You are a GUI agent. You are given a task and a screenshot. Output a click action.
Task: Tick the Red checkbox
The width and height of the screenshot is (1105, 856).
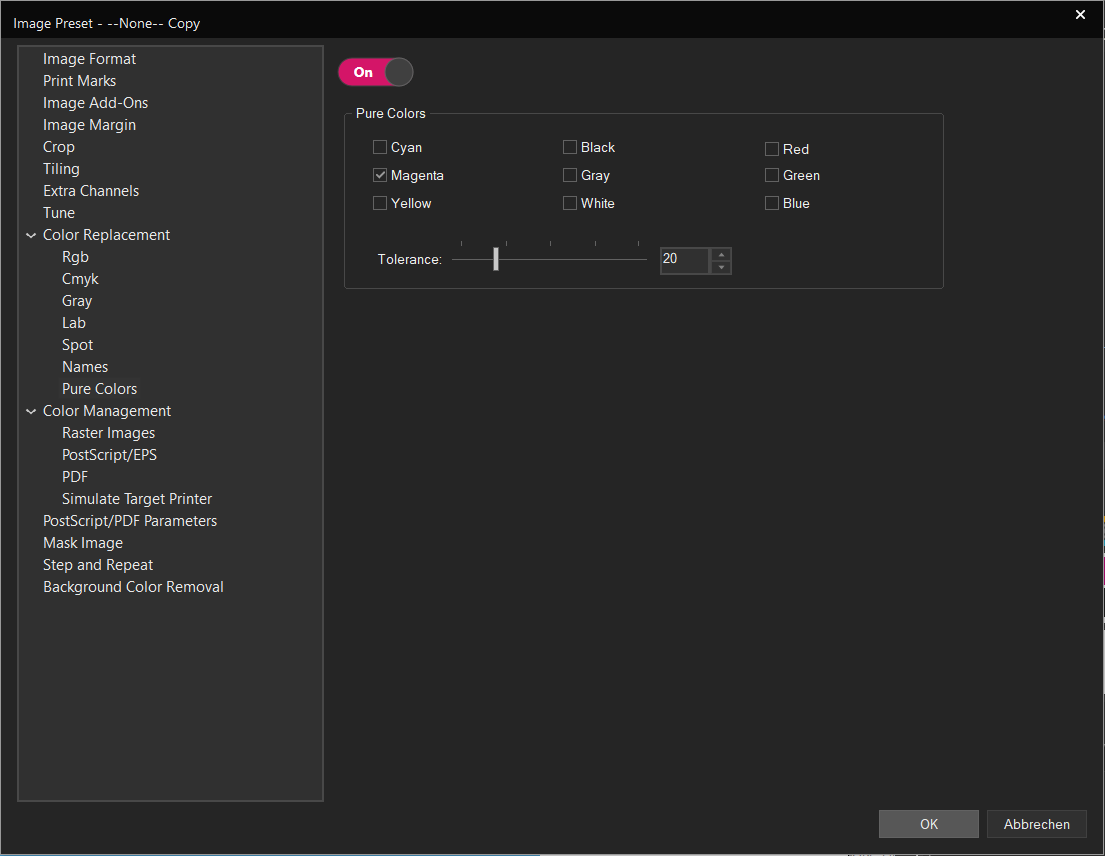tap(772, 149)
